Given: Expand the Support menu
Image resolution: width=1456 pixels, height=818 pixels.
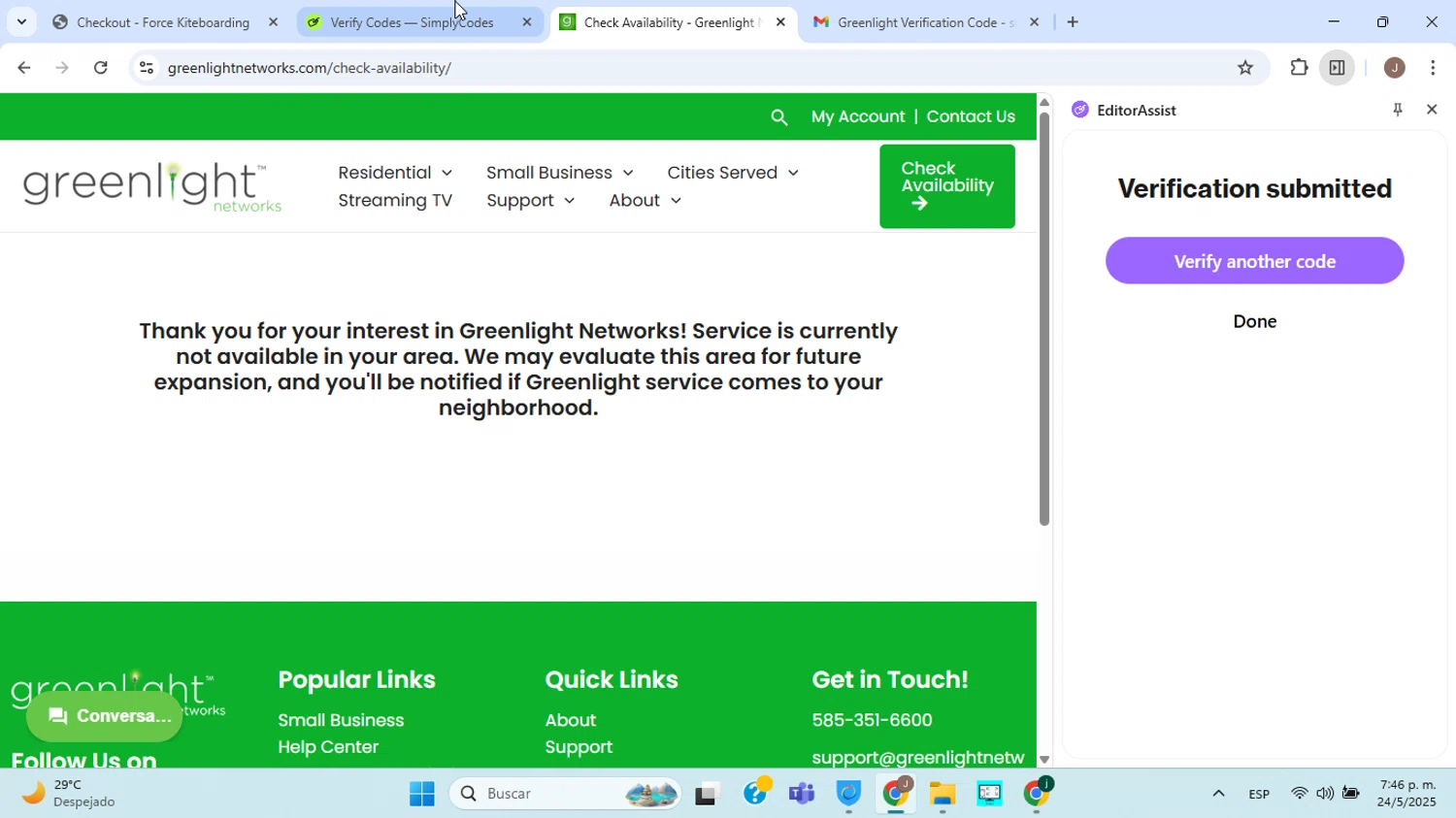Looking at the screenshot, I should pos(531,201).
